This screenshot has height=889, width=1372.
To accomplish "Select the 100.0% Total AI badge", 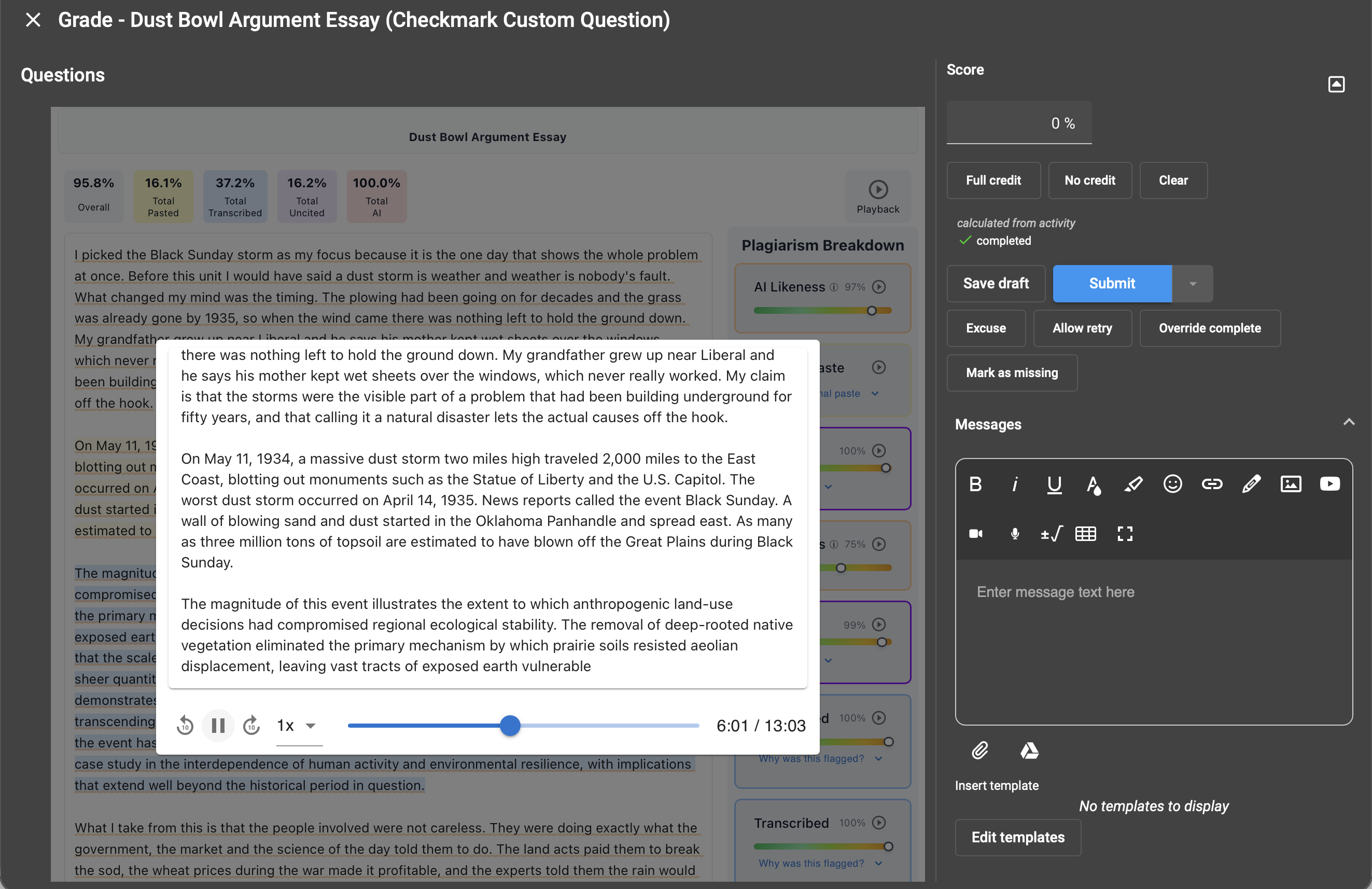I will (376, 197).
